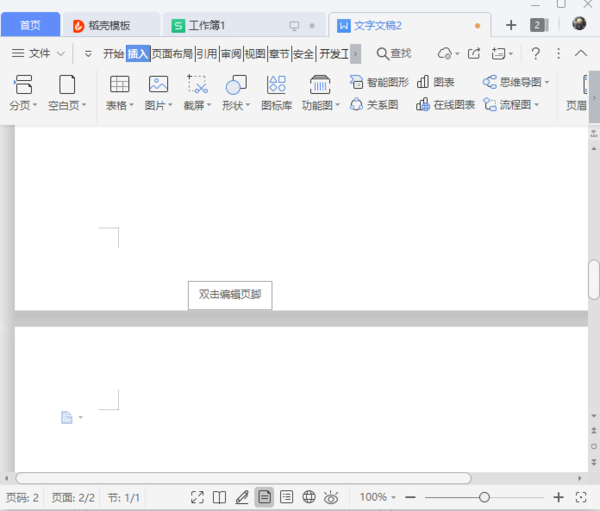Insert a blank page (空白页)
Image resolution: width=600 pixels, height=511 pixels.
click(67, 93)
